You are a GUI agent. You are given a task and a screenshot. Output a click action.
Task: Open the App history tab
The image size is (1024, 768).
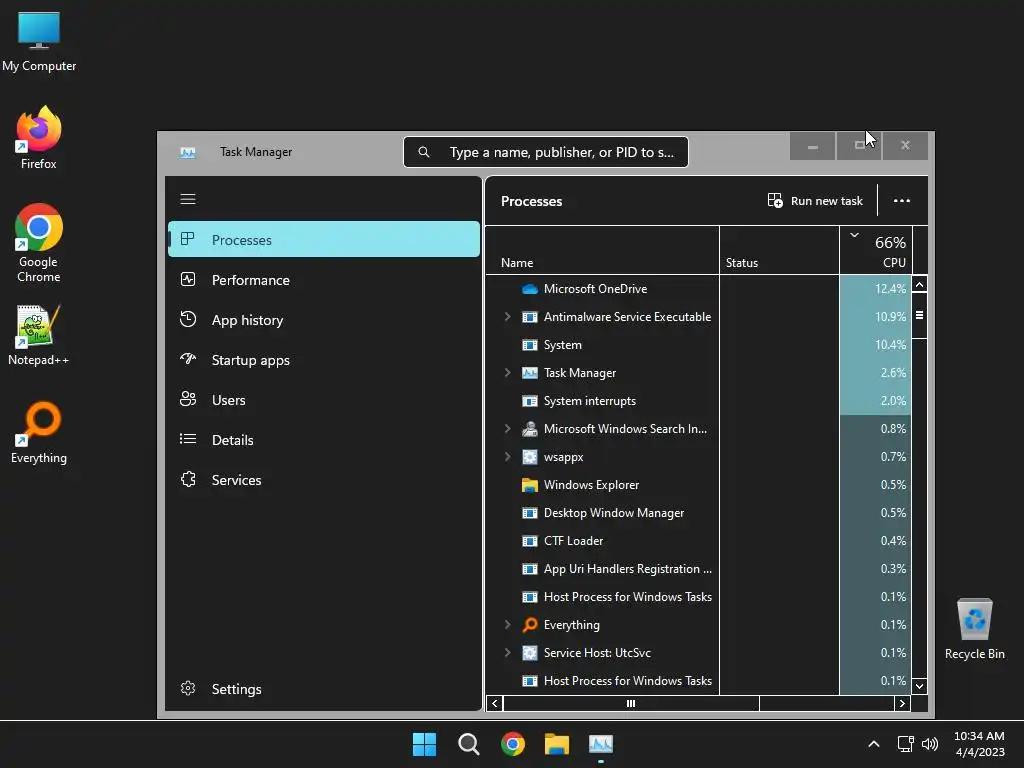324,320
